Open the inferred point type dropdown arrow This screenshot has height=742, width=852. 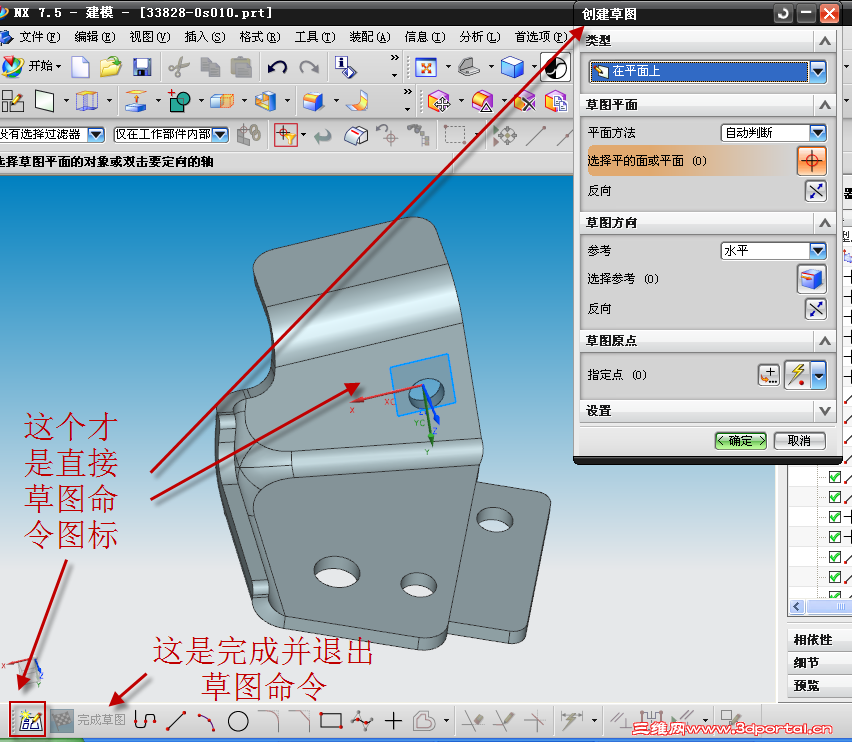pos(819,375)
